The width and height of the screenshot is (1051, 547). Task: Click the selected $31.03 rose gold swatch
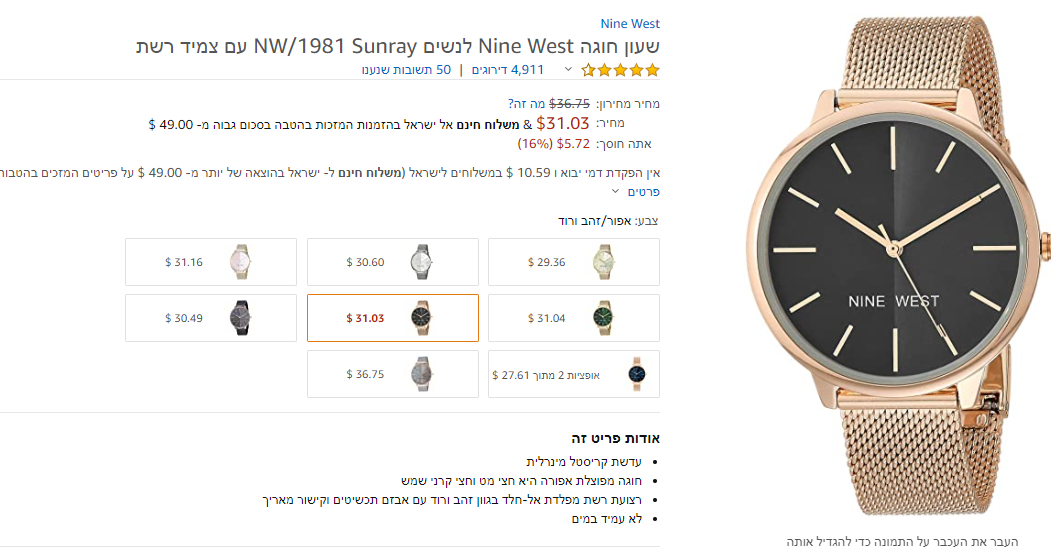392,318
